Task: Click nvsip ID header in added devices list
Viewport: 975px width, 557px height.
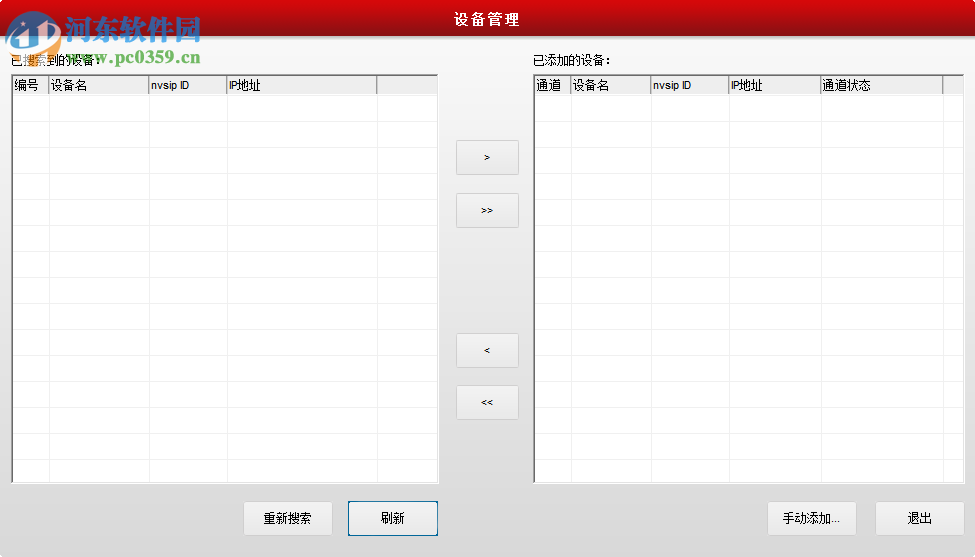Action: point(690,85)
